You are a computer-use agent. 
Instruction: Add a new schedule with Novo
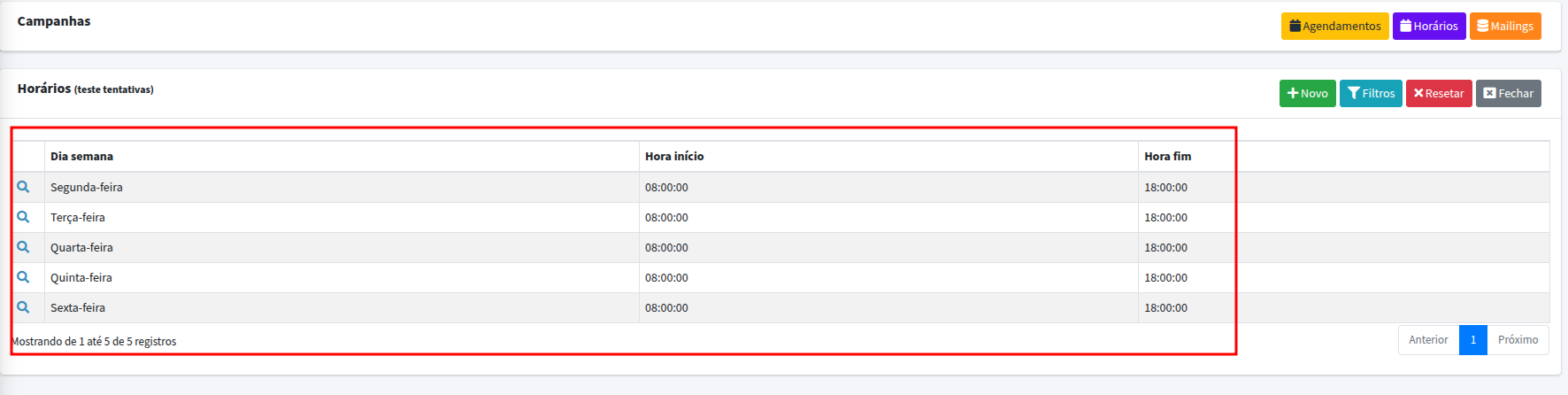coord(1307,93)
